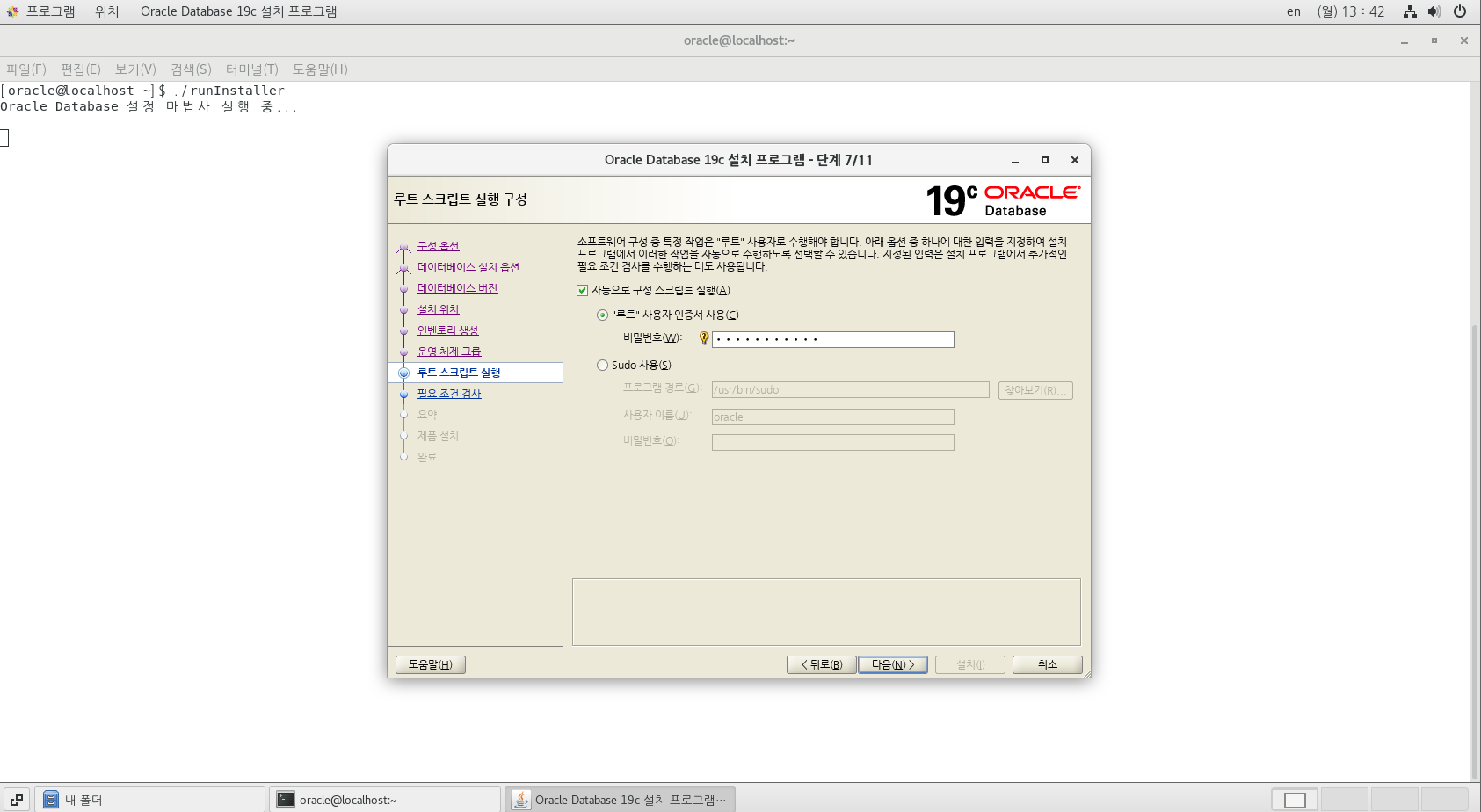Close the Oracle installer dialog
The height and width of the screenshot is (812, 1481).
1074,160
